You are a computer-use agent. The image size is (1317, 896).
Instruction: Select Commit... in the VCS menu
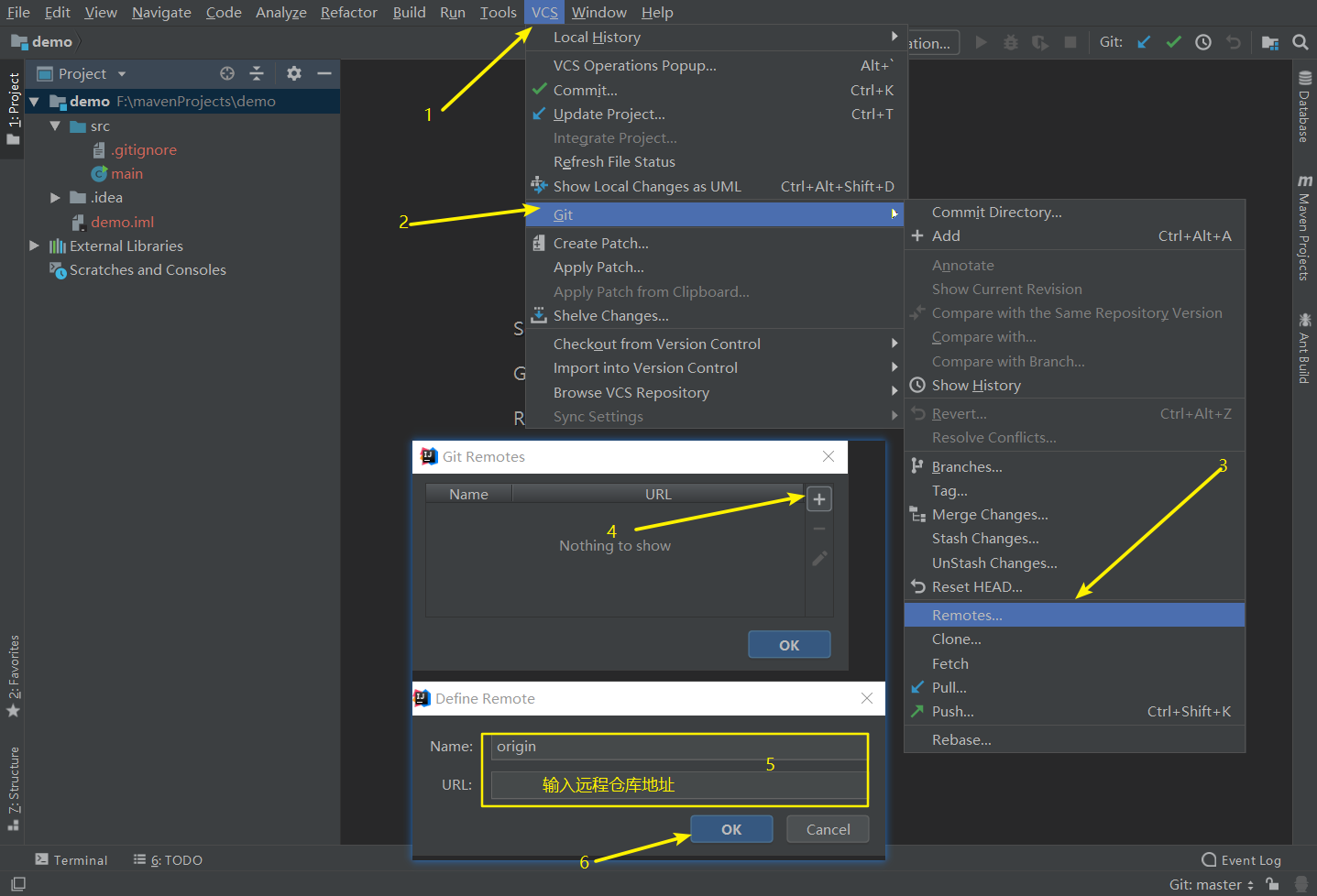click(717, 90)
